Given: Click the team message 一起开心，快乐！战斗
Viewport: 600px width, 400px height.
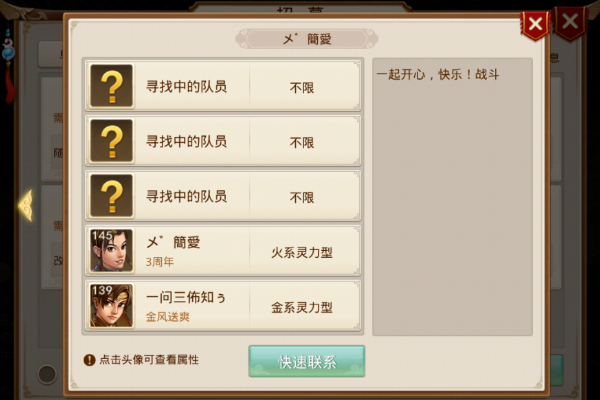Looking at the screenshot, I should point(438,74).
